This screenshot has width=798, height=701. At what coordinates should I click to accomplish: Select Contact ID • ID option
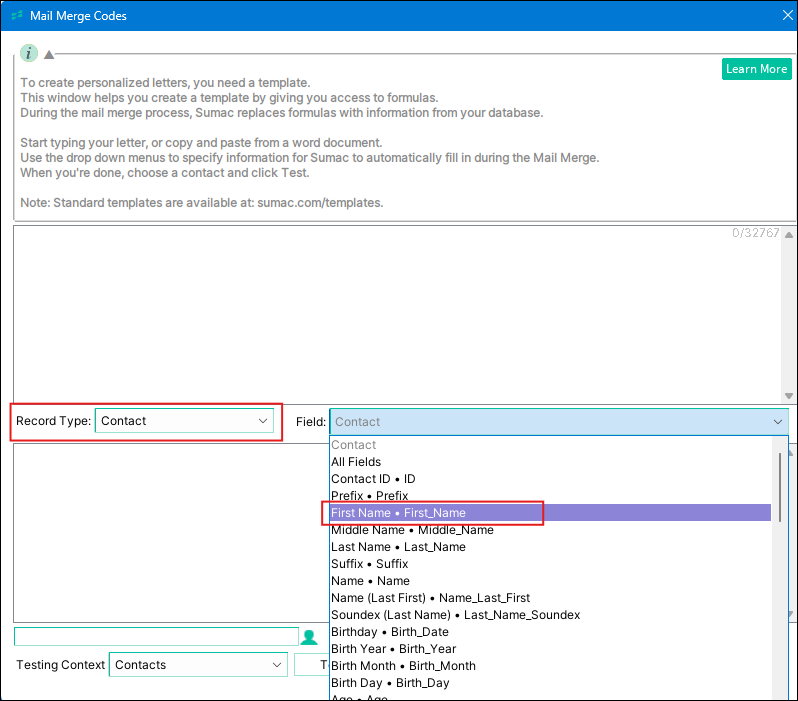tap(373, 479)
